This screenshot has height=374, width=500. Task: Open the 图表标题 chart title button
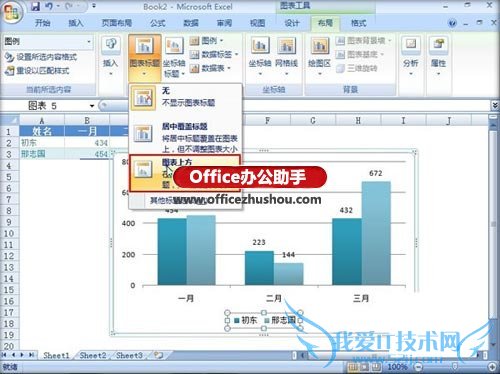tap(144, 57)
